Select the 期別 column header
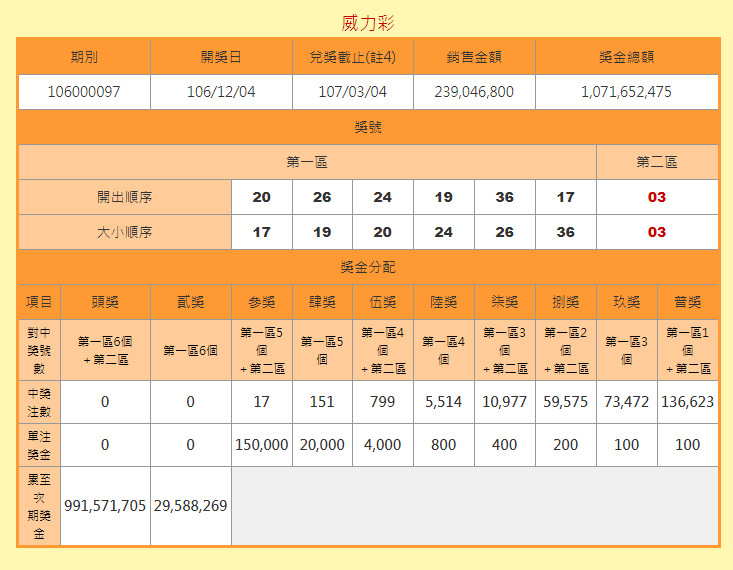Viewport: 733px width, 570px height. (x=84, y=57)
